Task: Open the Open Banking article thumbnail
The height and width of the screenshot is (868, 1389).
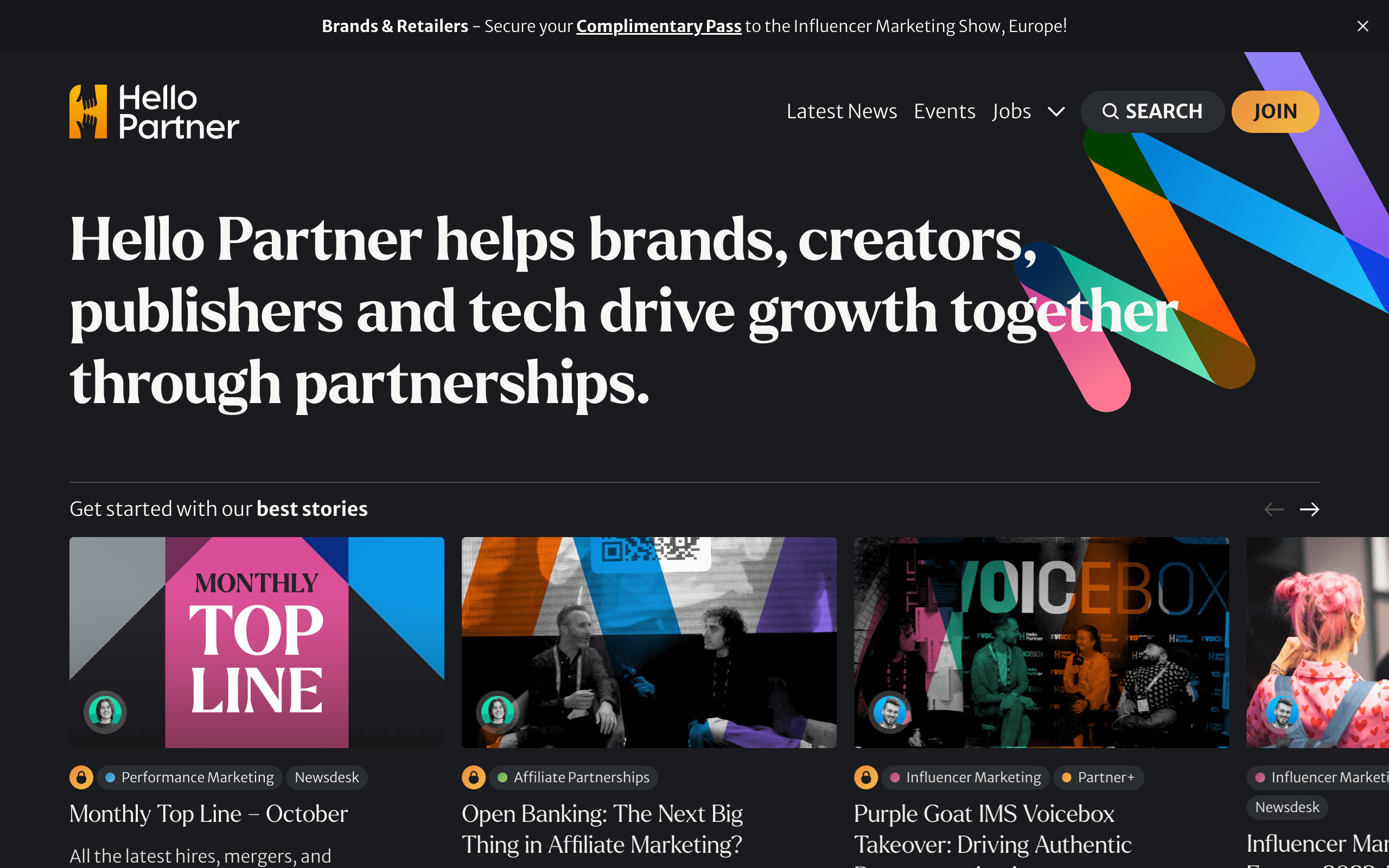Action: [648, 642]
